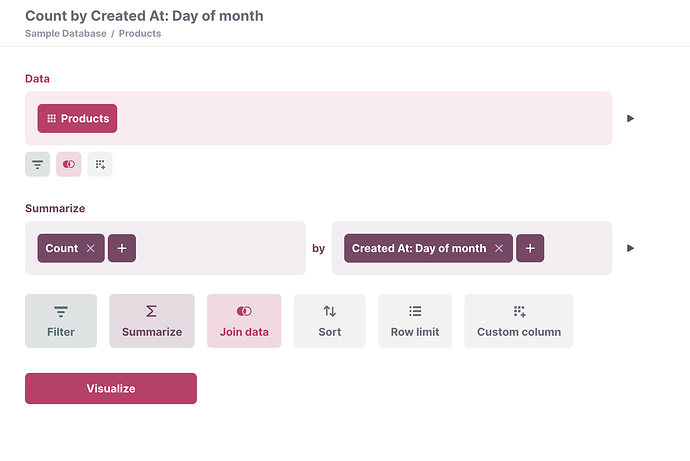Preview the Data step with the arrow
The width and height of the screenshot is (690, 461).
[631, 118]
